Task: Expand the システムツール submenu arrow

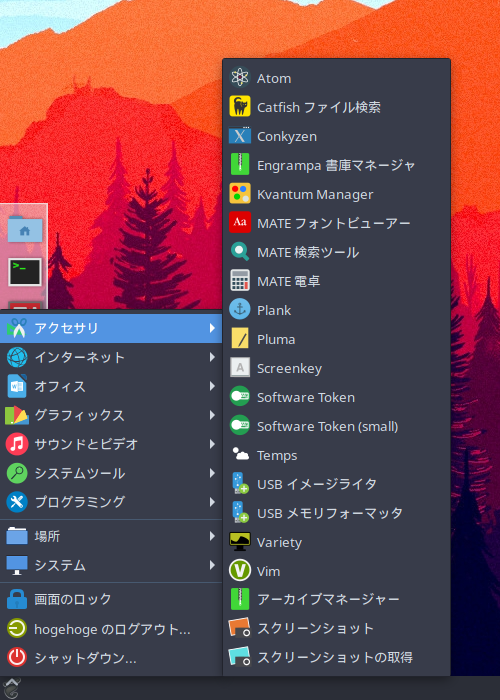Action: click(212, 473)
